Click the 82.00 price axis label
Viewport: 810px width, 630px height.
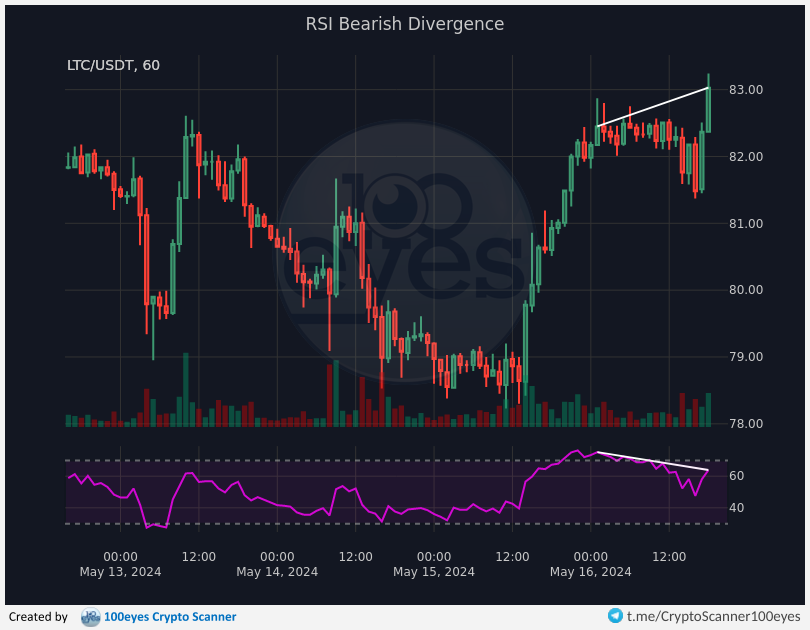pos(746,156)
